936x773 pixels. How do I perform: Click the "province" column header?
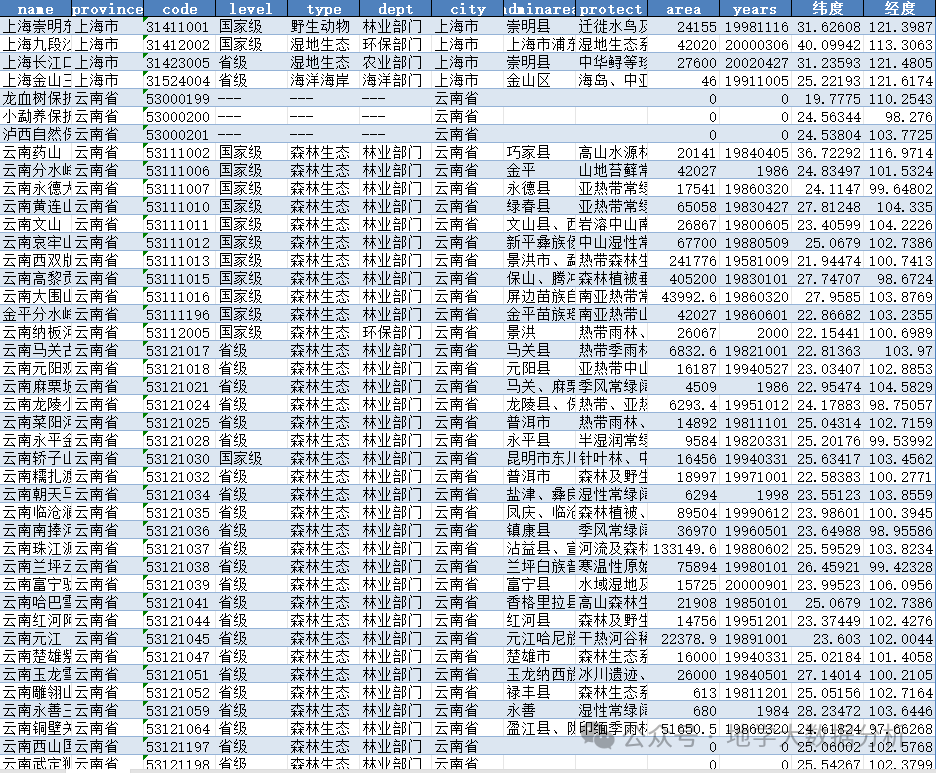[x=107, y=9]
